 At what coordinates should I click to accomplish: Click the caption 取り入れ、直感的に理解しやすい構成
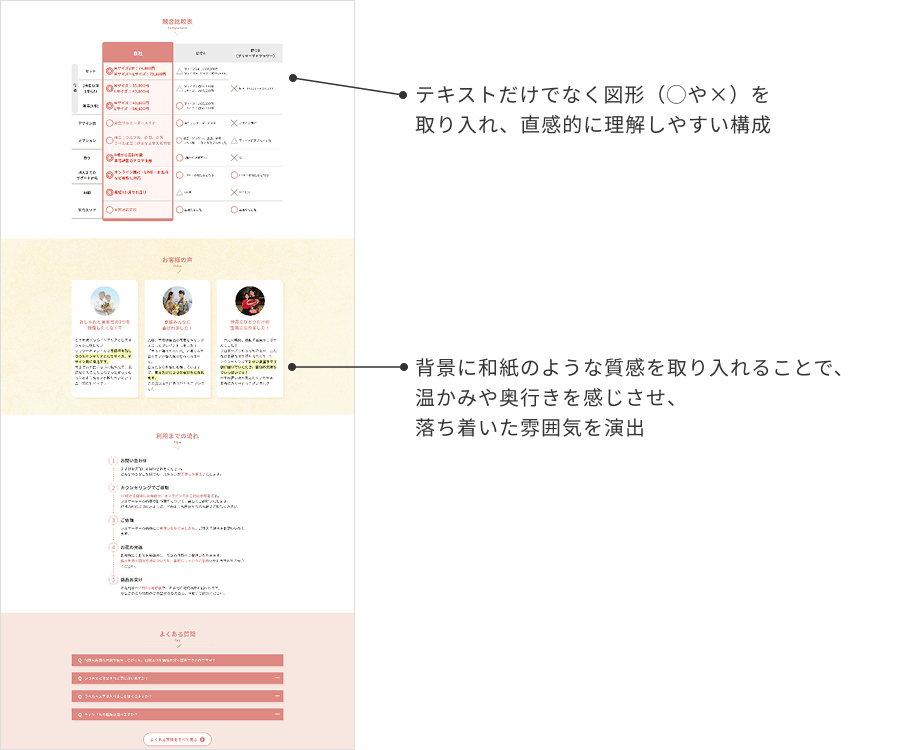[593, 125]
